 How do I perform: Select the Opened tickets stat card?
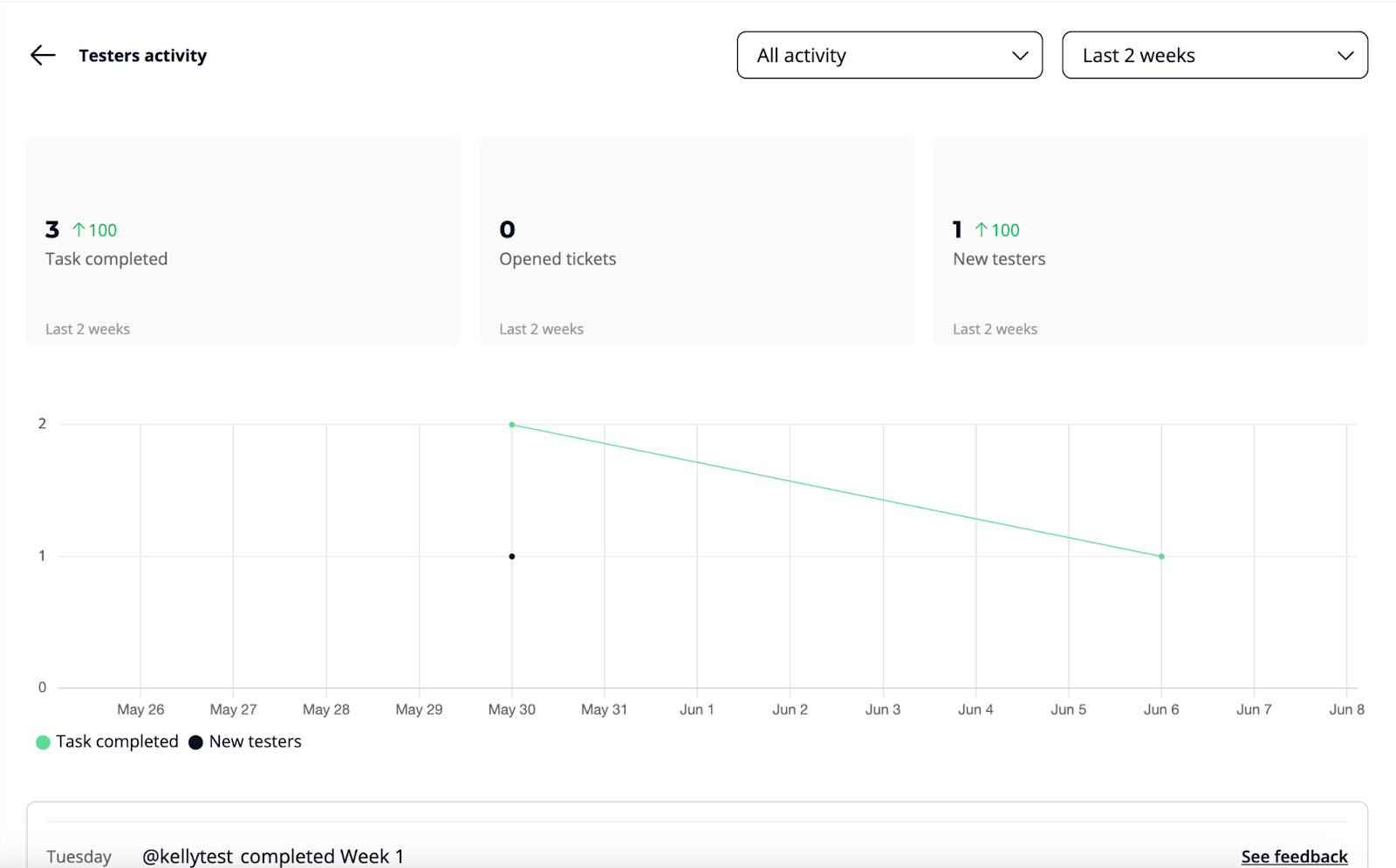(x=697, y=242)
